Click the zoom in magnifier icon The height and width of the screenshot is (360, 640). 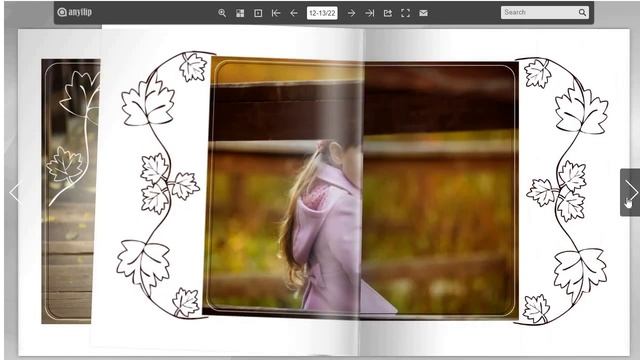pyautogui.click(x=222, y=13)
